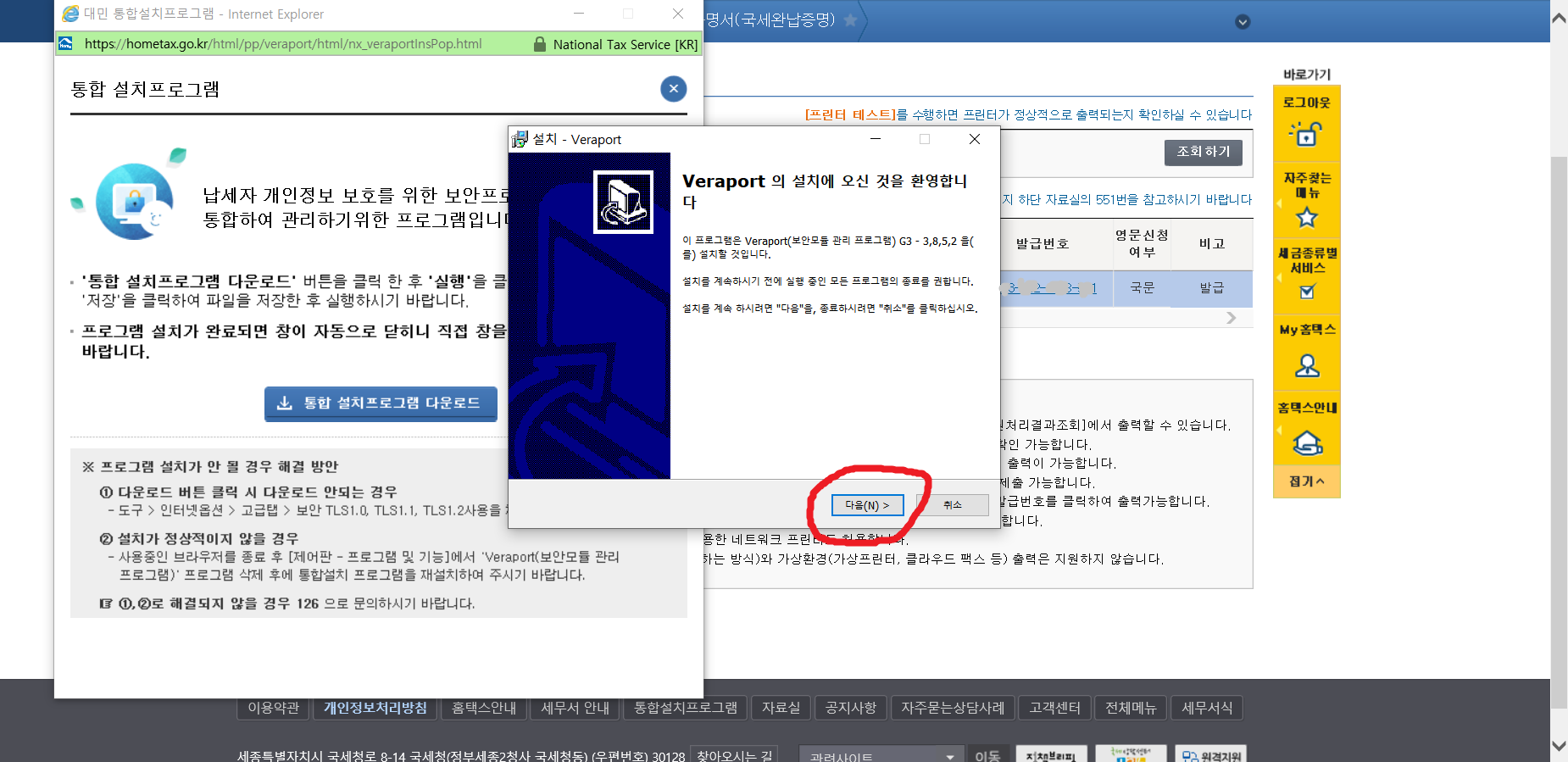Click the 발급 cell in 비고 column
Viewport: 1568px width, 762px height.
[1211, 288]
